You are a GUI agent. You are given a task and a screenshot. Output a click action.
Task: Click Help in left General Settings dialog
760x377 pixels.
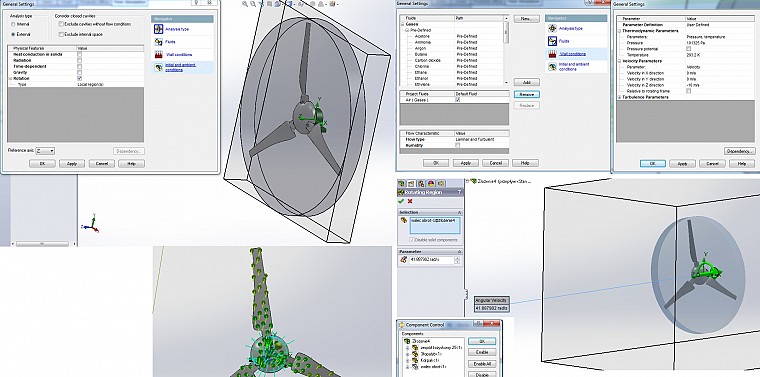(131, 164)
